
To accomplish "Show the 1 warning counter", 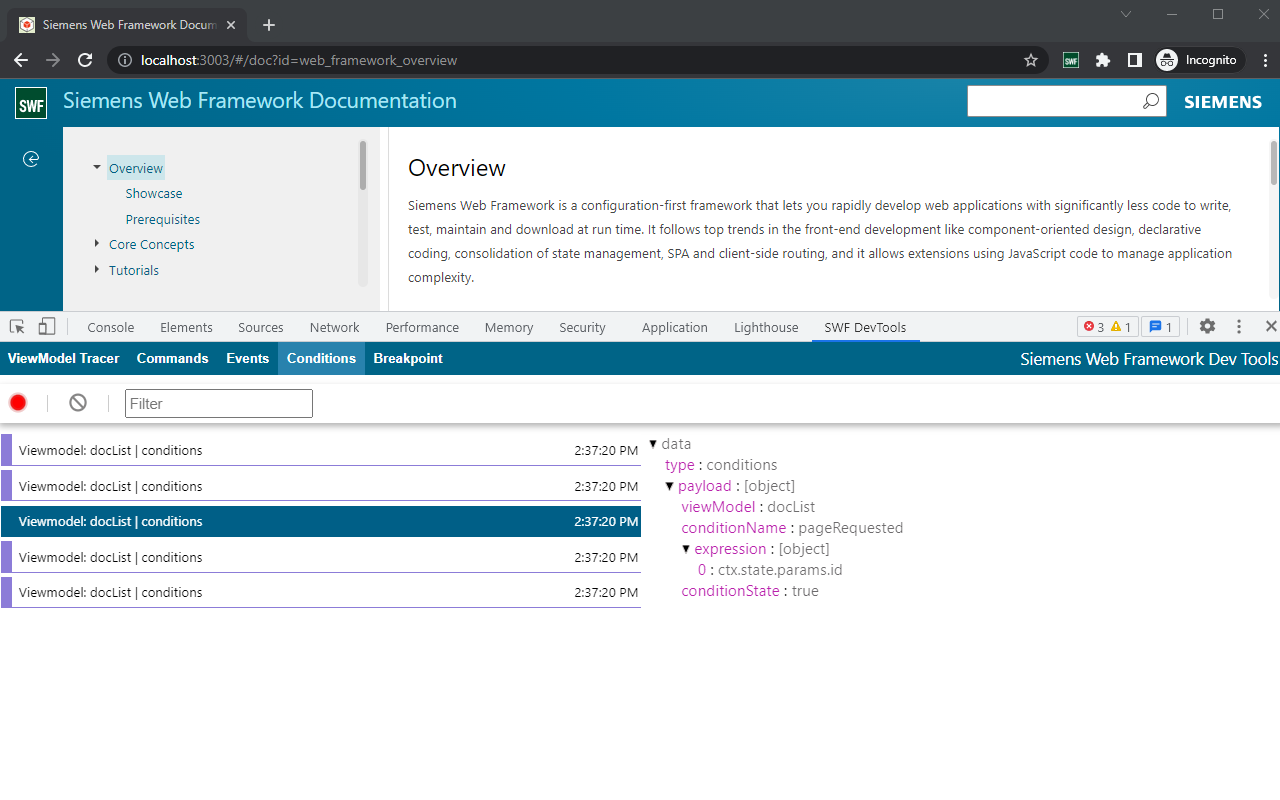I will [1121, 327].
